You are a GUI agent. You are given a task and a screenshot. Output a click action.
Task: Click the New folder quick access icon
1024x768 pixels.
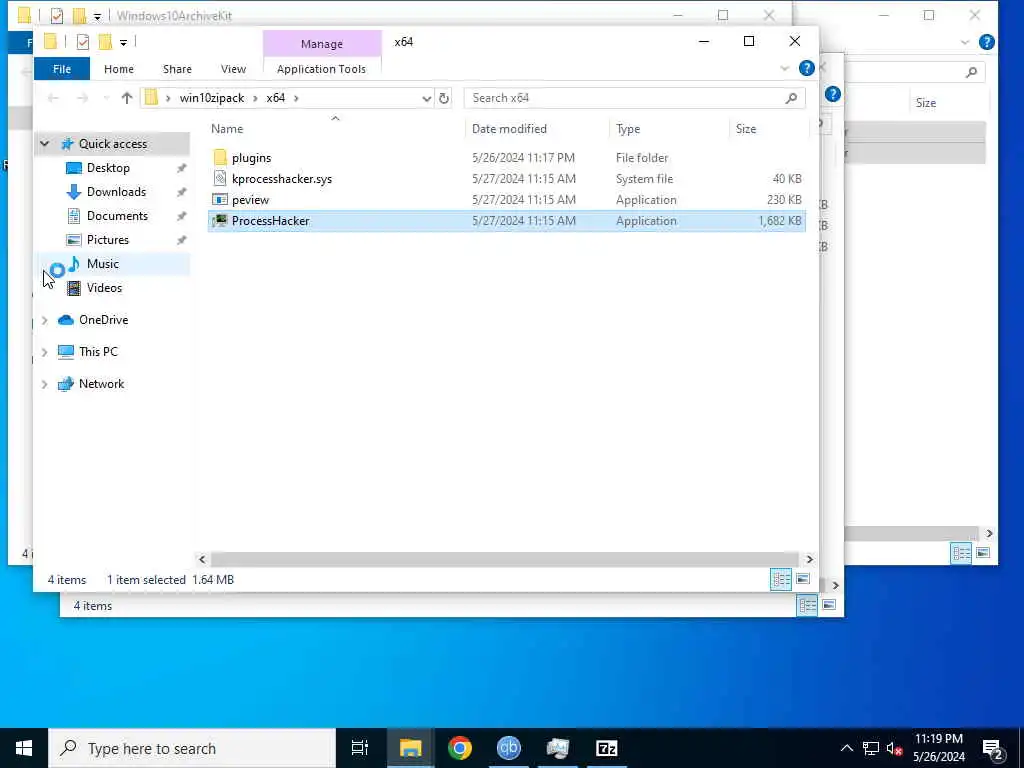point(105,42)
